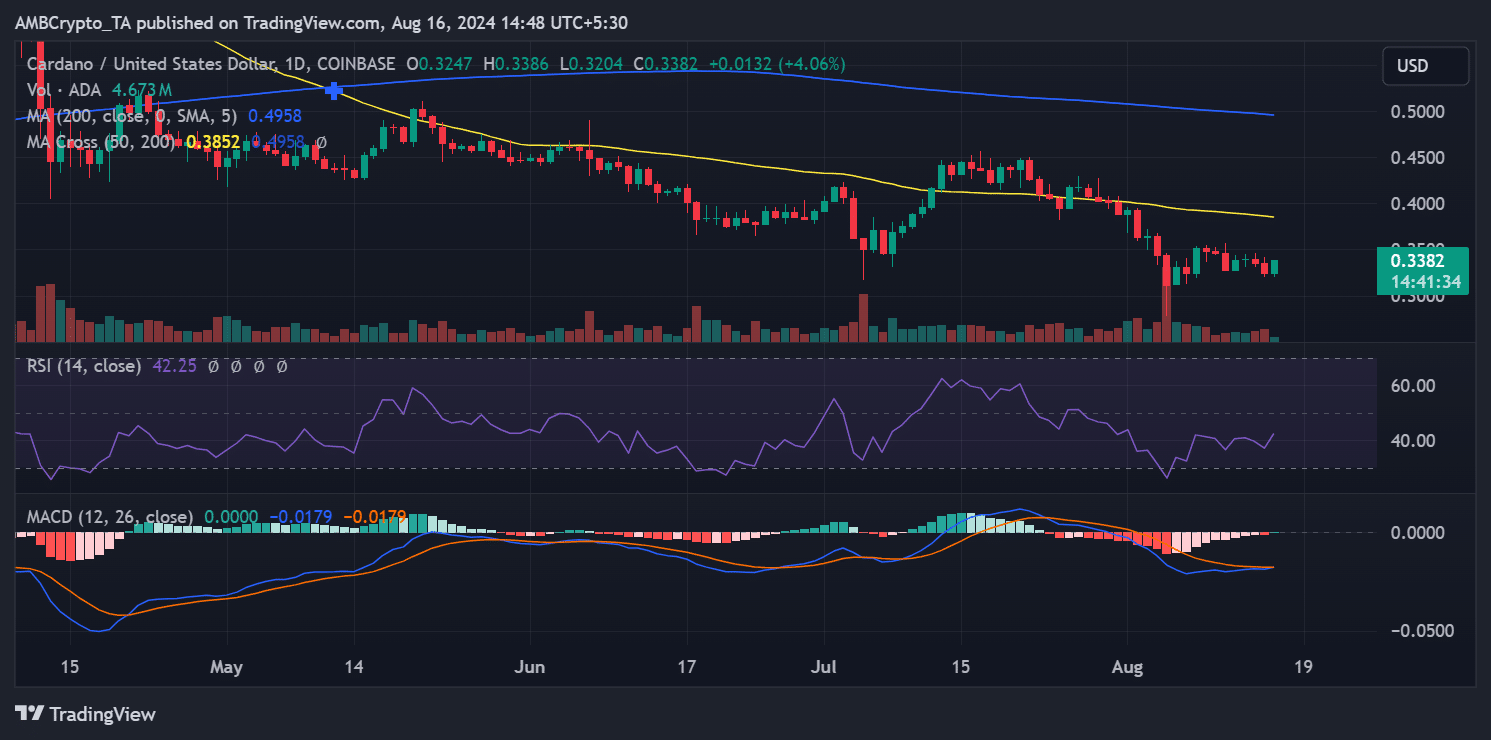Click the candle countdown 14:41:34
The height and width of the screenshot is (740, 1491).
click(x=1426, y=281)
